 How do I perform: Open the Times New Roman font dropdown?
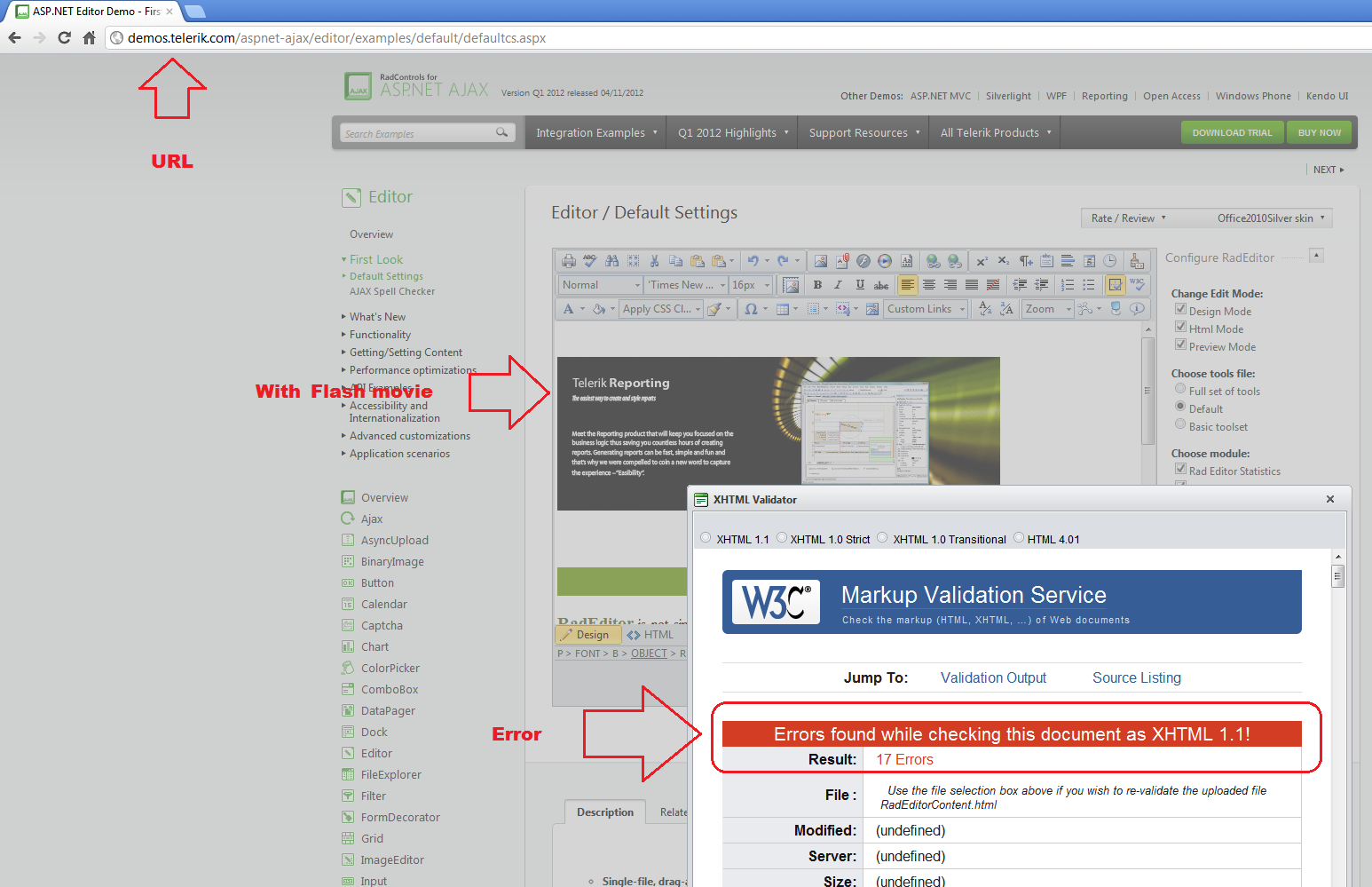pos(686,285)
